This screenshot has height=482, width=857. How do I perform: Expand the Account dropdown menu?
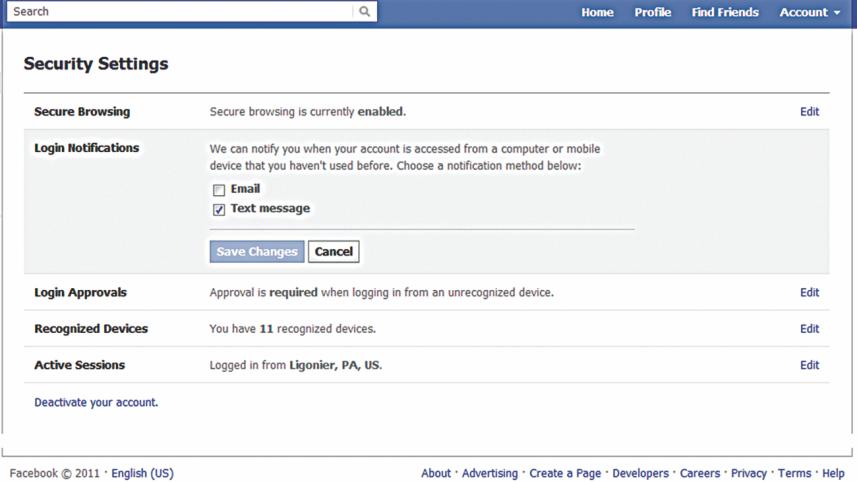coord(810,12)
